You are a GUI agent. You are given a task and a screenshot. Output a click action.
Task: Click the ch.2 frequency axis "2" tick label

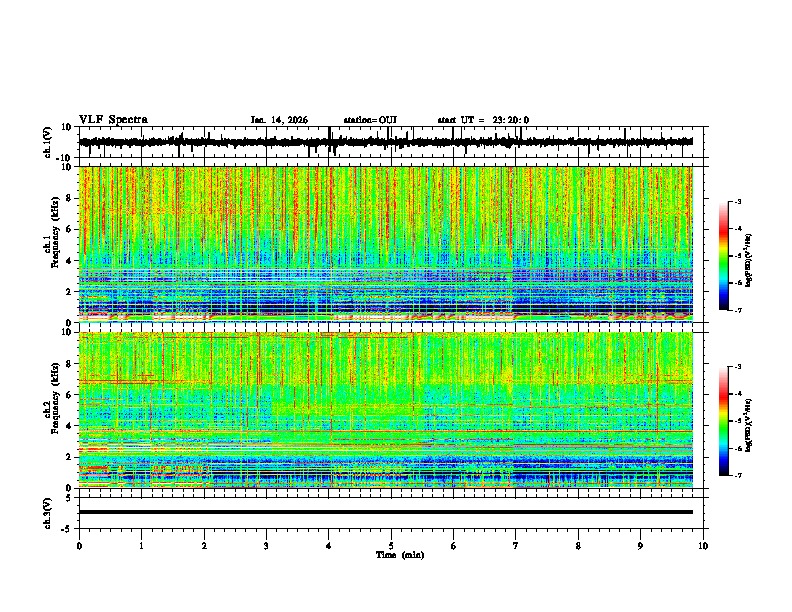tap(69, 457)
